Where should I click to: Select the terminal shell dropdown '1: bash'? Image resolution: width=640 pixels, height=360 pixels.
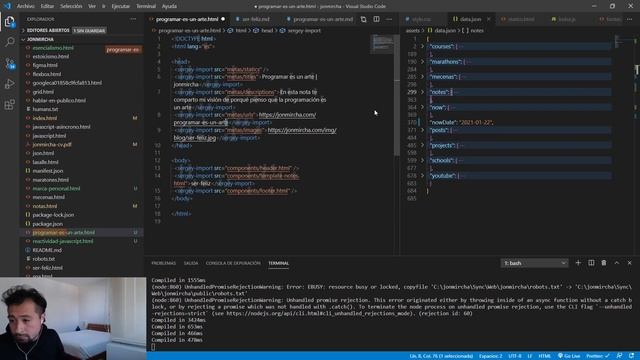[x=534, y=263]
